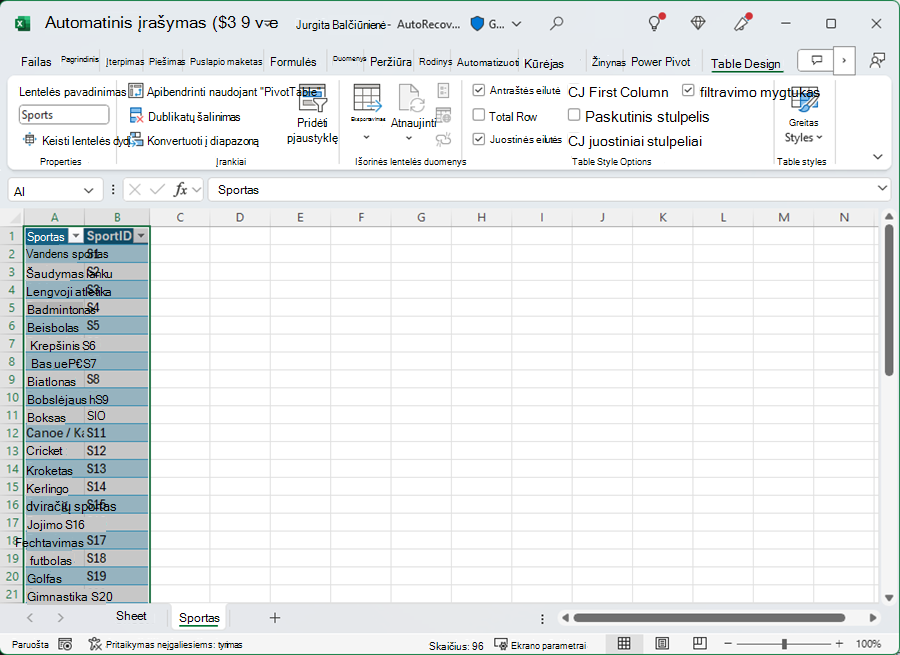Screen dimensions: 900x655
Task: Click the next sheet arrow
Action: click(60, 618)
